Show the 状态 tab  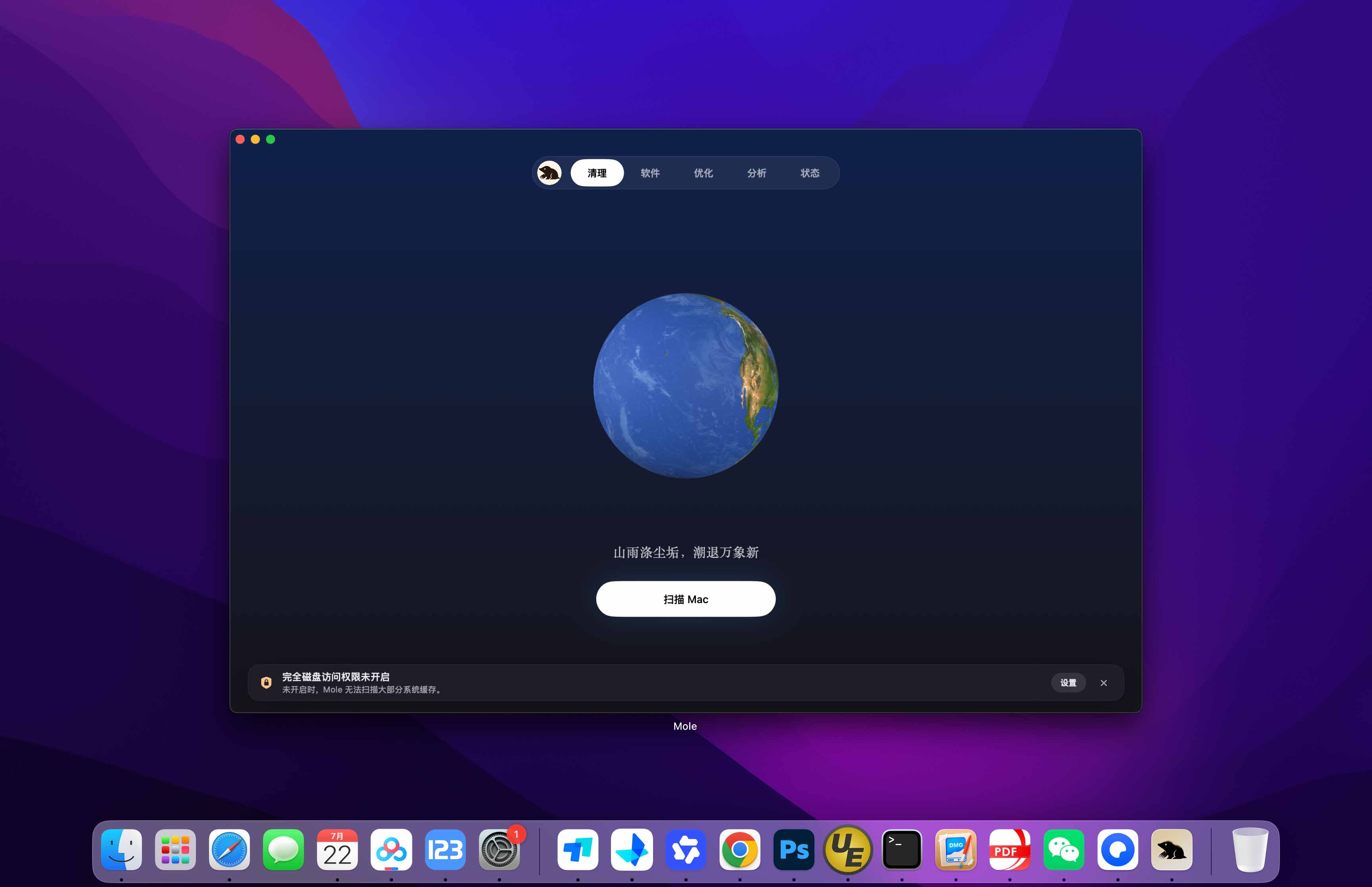[x=809, y=173]
